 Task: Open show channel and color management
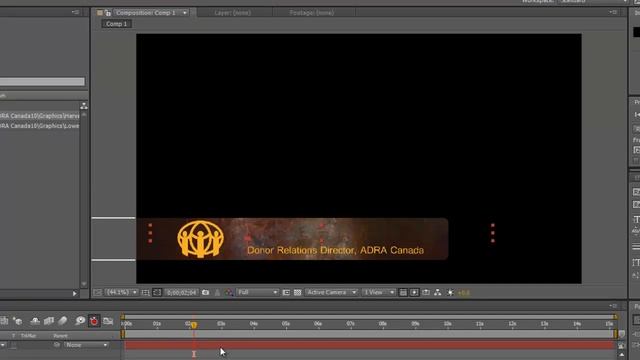[229, 293]
